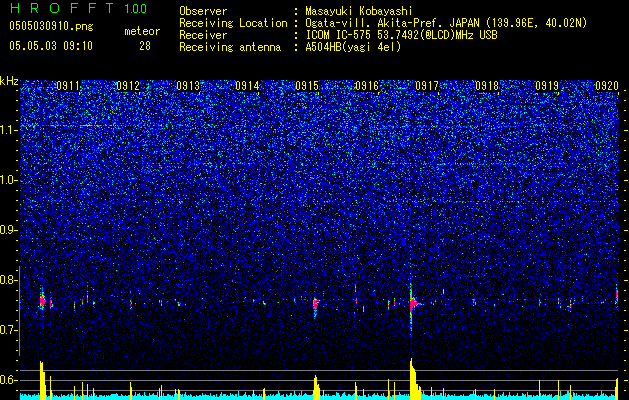Click the red echo at 0920 edge
The image size is (629, 400).
[617, 295]
